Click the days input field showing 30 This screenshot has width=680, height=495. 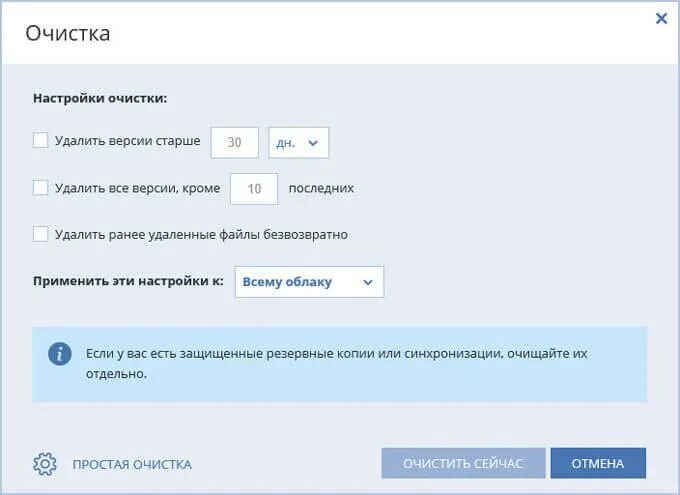pos(235,143)
